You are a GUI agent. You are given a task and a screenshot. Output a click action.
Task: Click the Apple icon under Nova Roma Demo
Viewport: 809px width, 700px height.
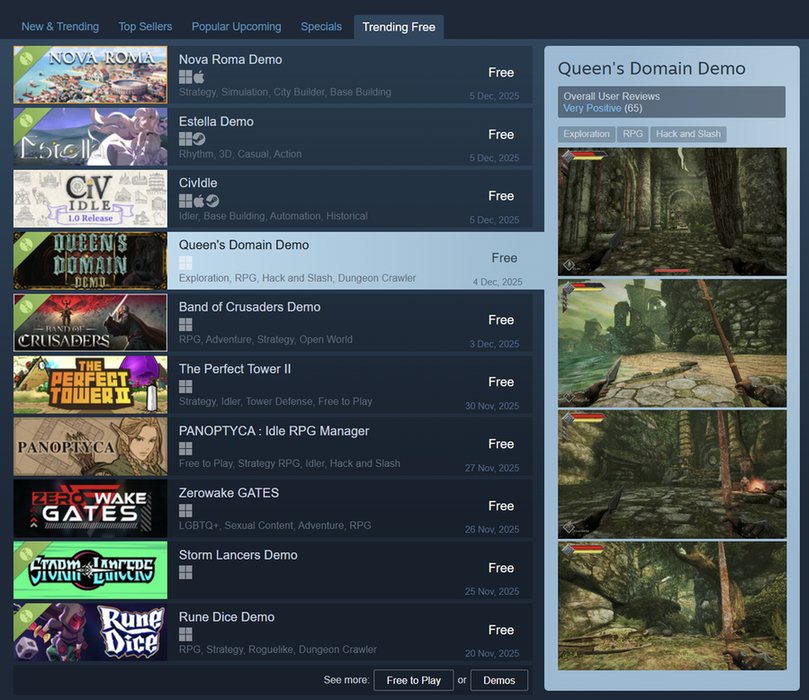(198, 77)
